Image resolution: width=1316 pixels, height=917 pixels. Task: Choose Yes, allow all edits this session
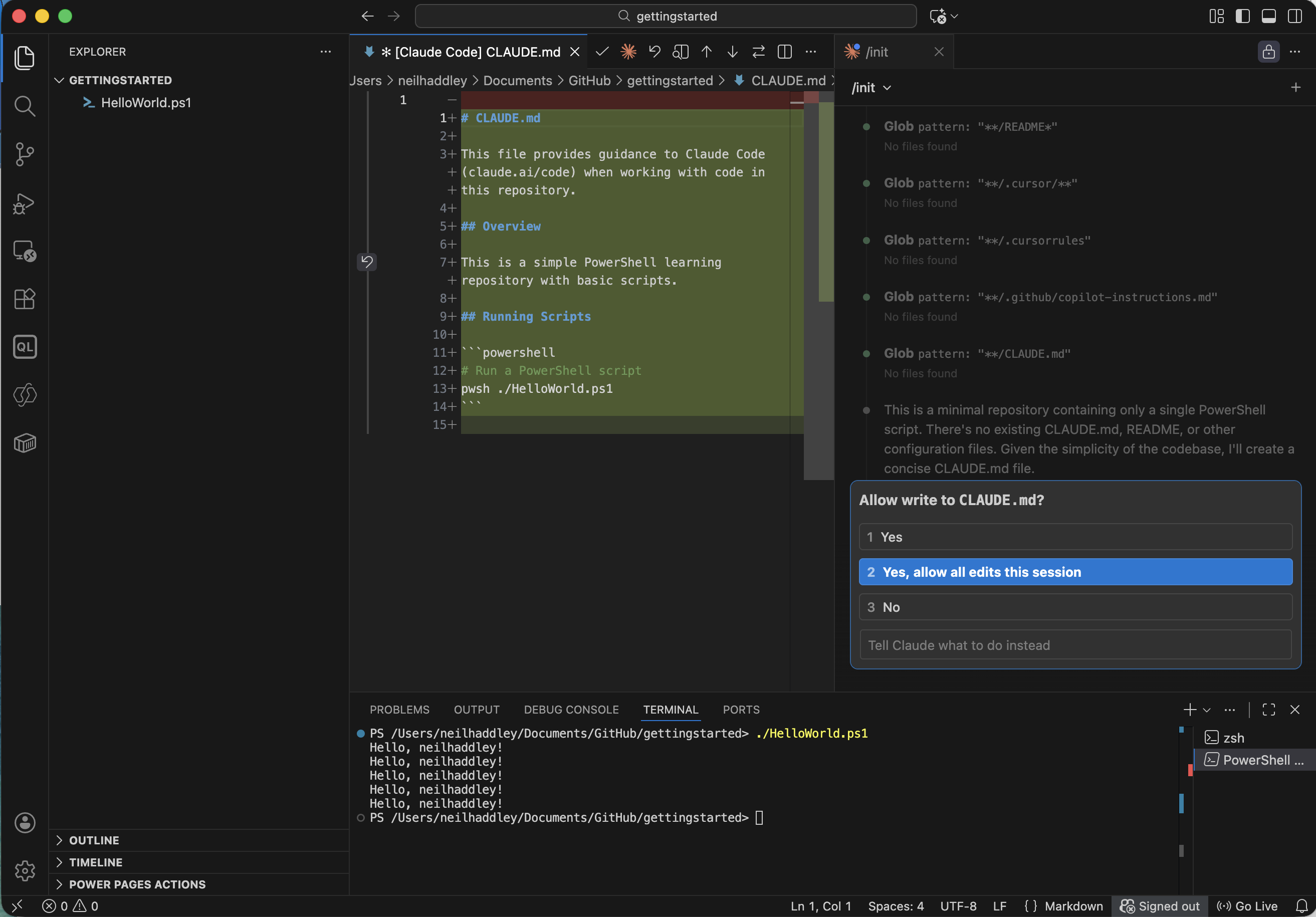1074,571
